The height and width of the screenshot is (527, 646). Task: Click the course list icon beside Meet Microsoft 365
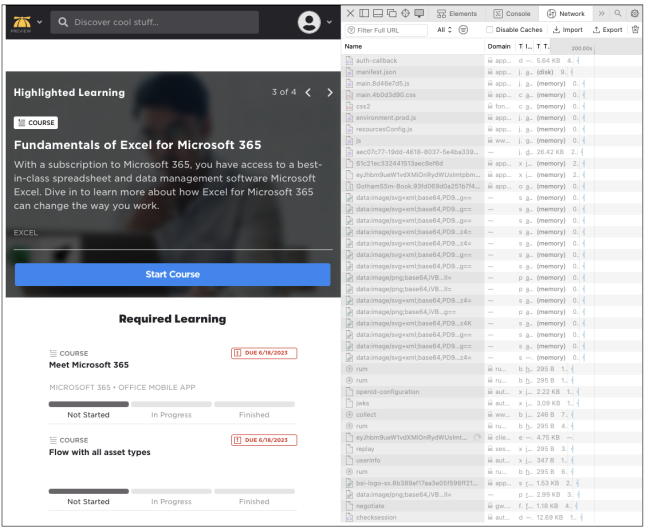pos(53,353)
